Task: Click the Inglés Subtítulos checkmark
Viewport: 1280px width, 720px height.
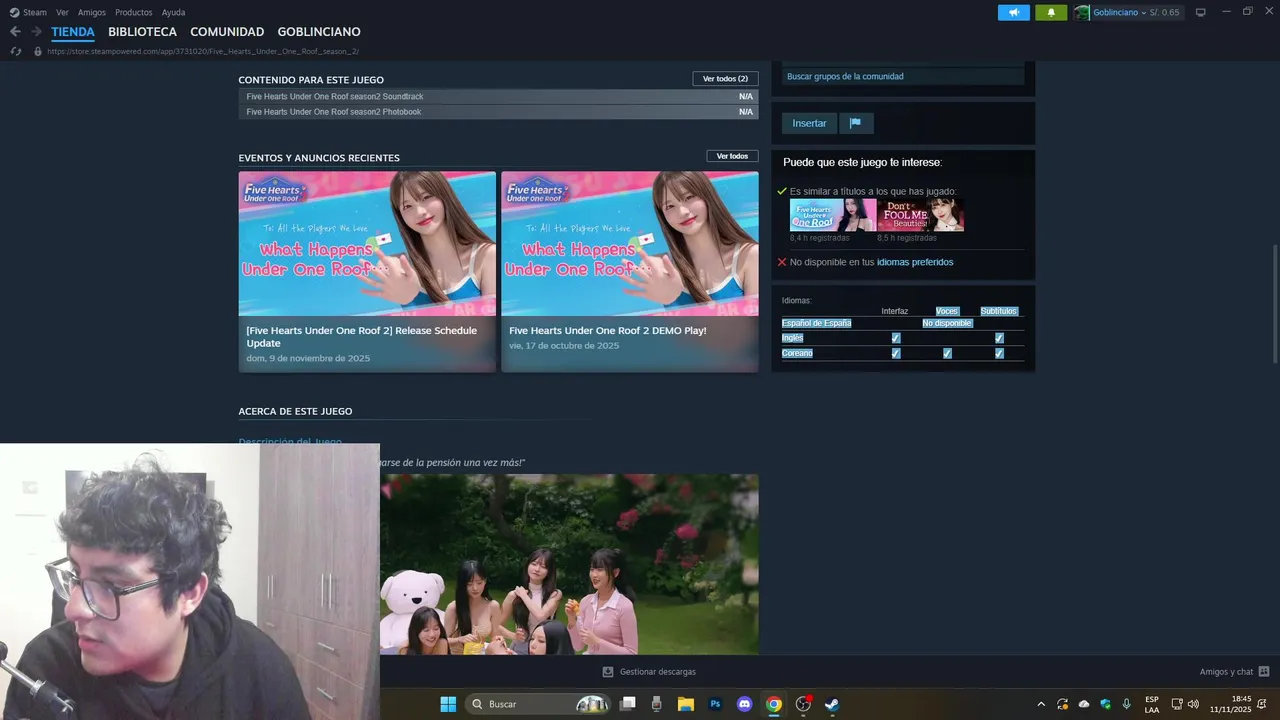Action: [x=999, y=338]
